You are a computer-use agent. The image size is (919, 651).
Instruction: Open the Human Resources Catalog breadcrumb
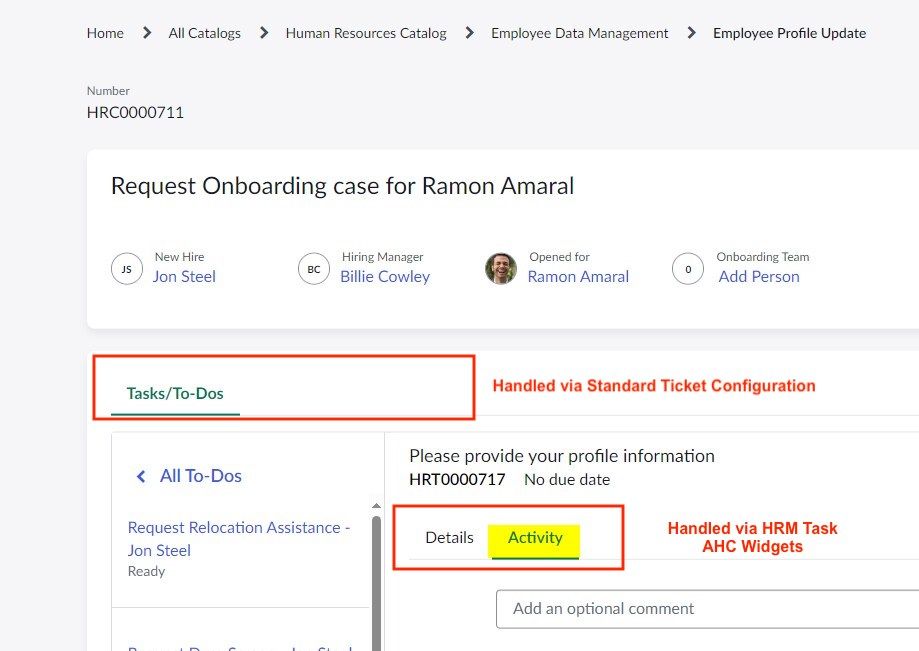click(365, 32)
